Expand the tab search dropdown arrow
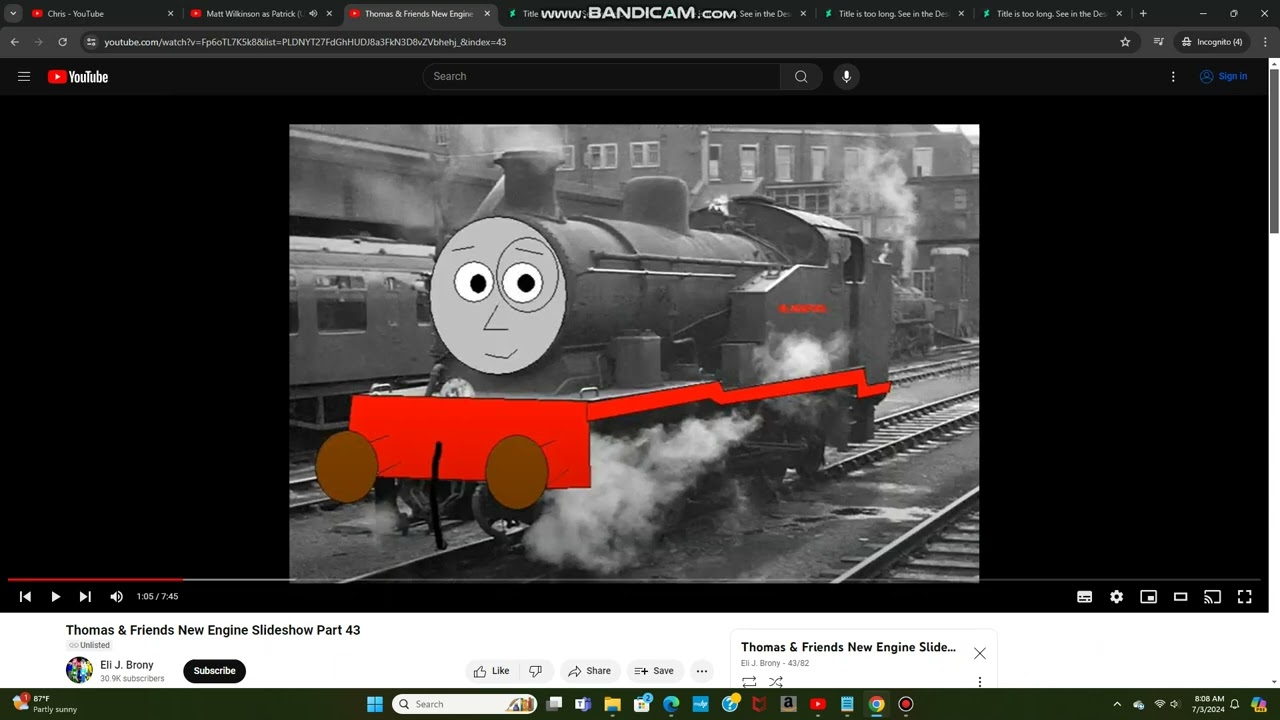The height and width of the screenshot is (720, 1280). coord(13,14)
